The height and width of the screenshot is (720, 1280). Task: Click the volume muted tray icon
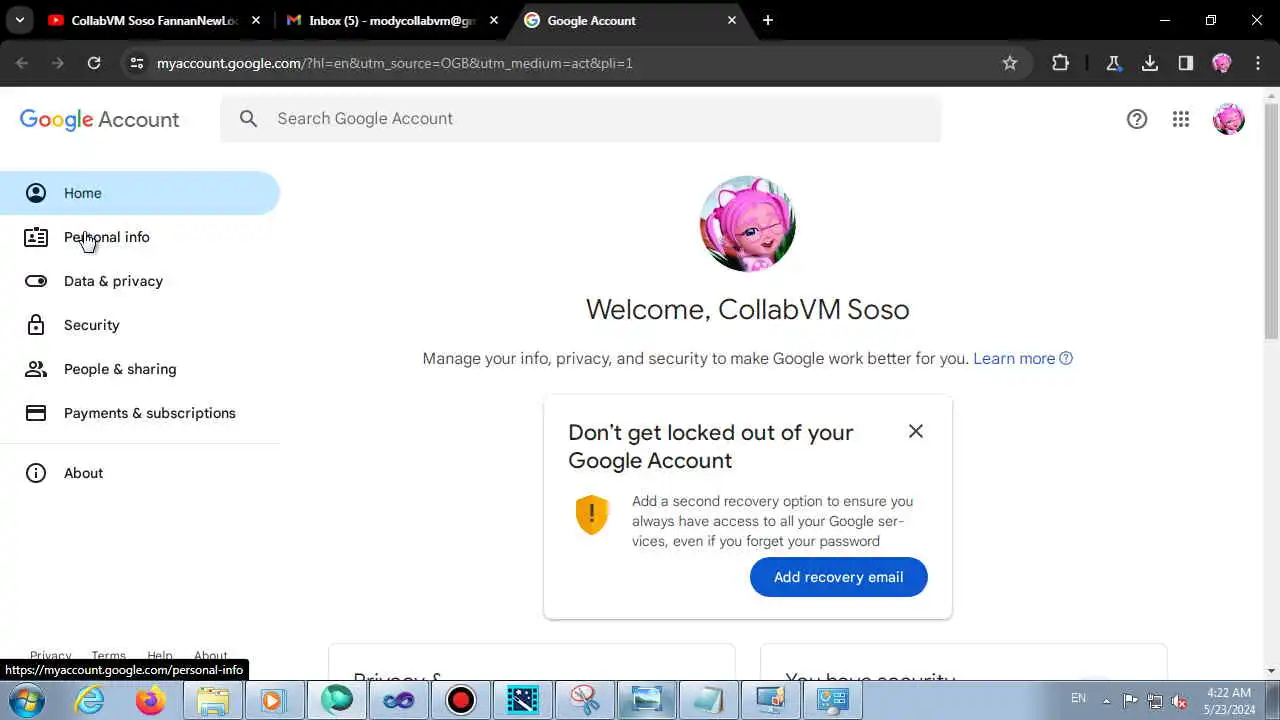pos(1180,700)
